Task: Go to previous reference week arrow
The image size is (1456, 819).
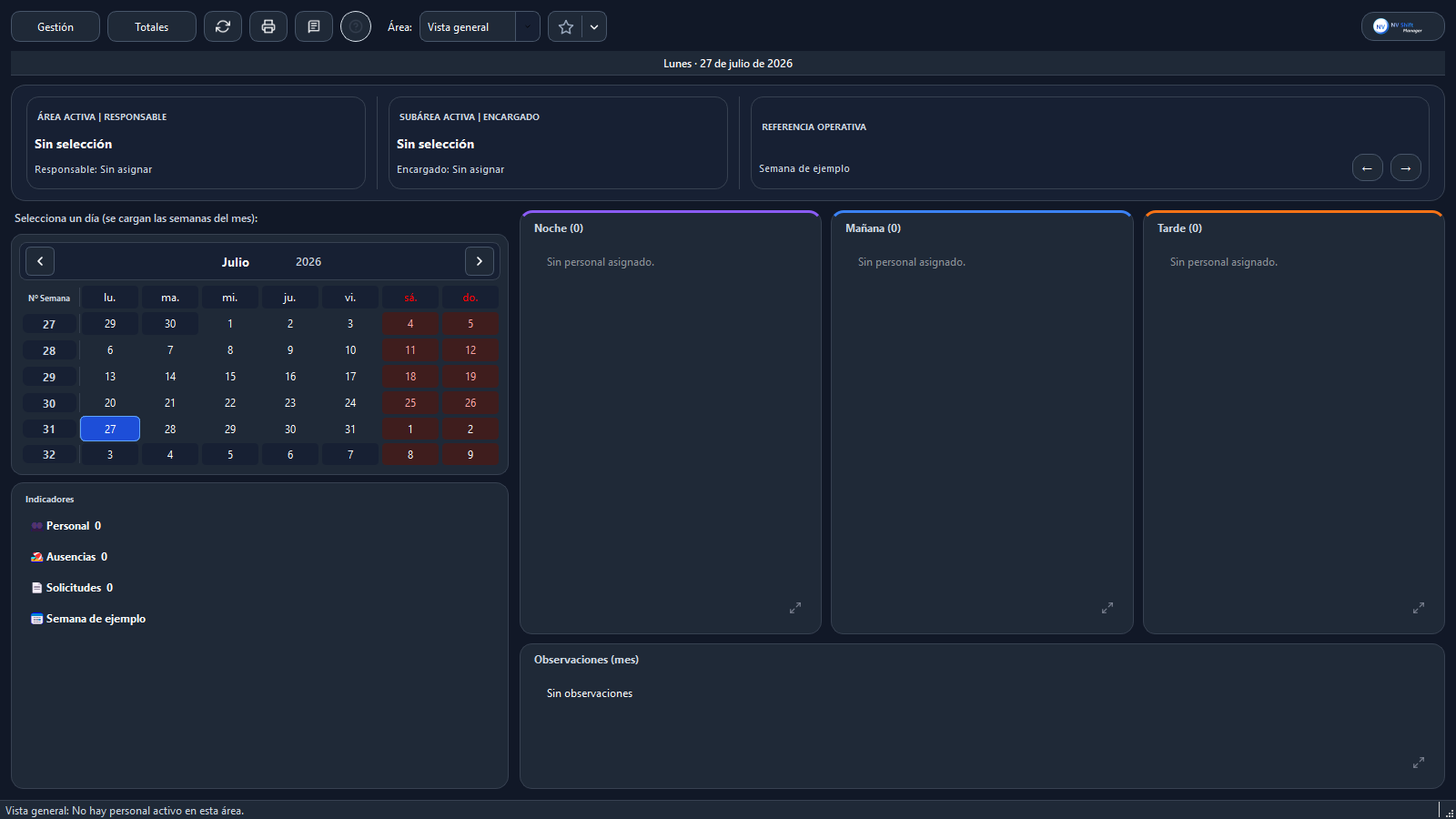Action: [1368, 167]
